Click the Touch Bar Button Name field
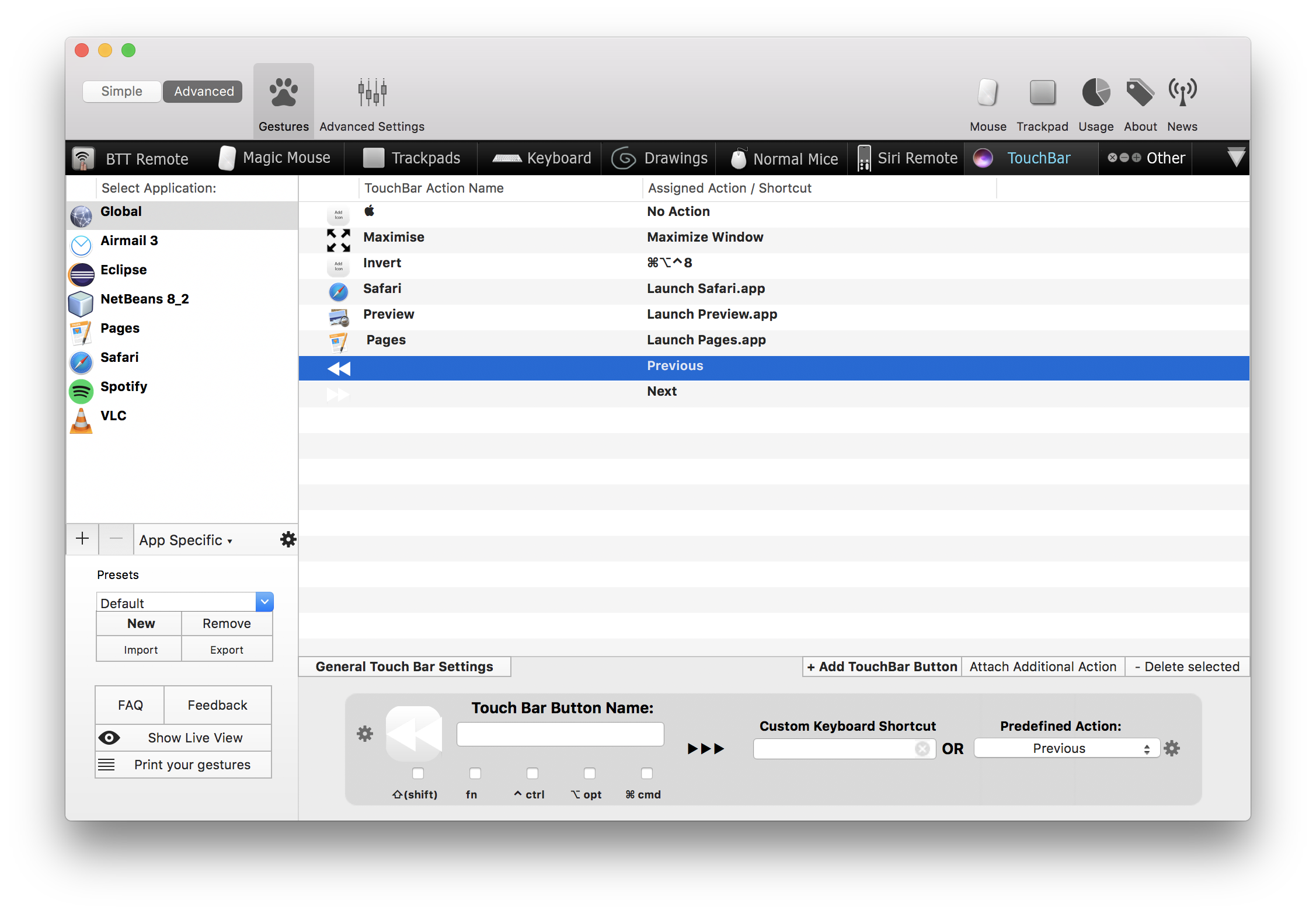This screenshot has width=1316, height=914. click(x=560, y=734)
